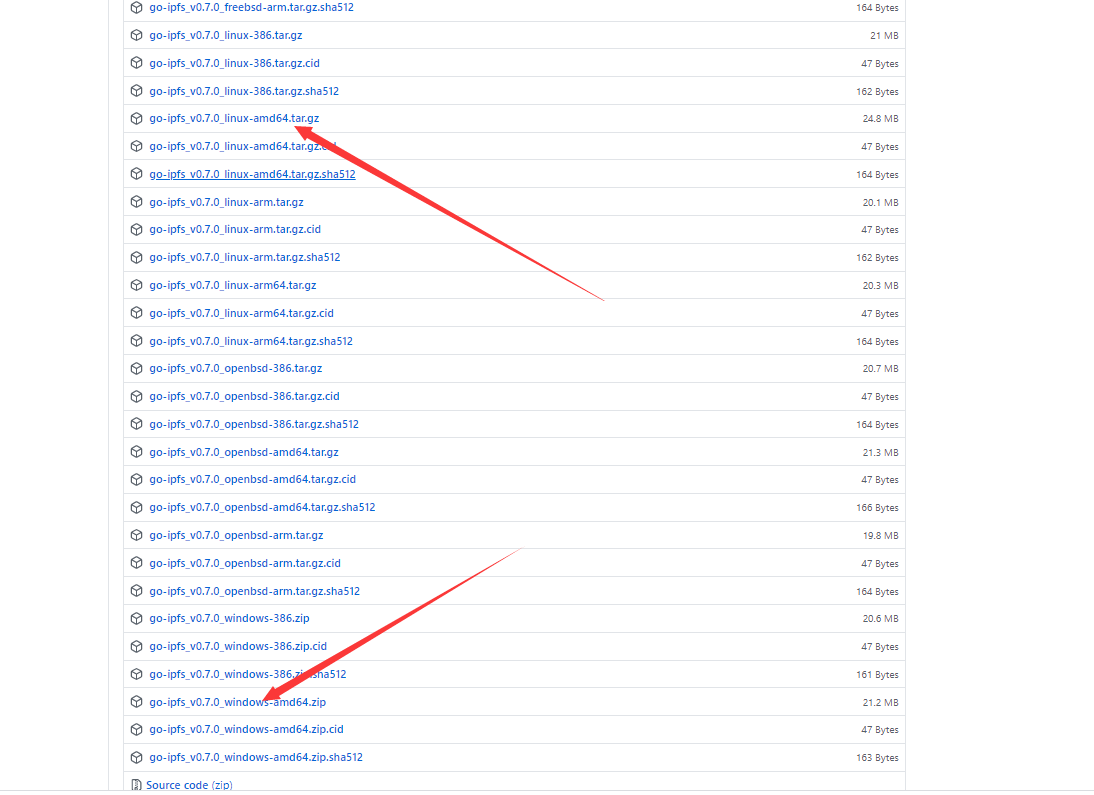Click package icon beside linux-386.tar.gz
This screenshot has width=1094, height=795.
(137, 35)
